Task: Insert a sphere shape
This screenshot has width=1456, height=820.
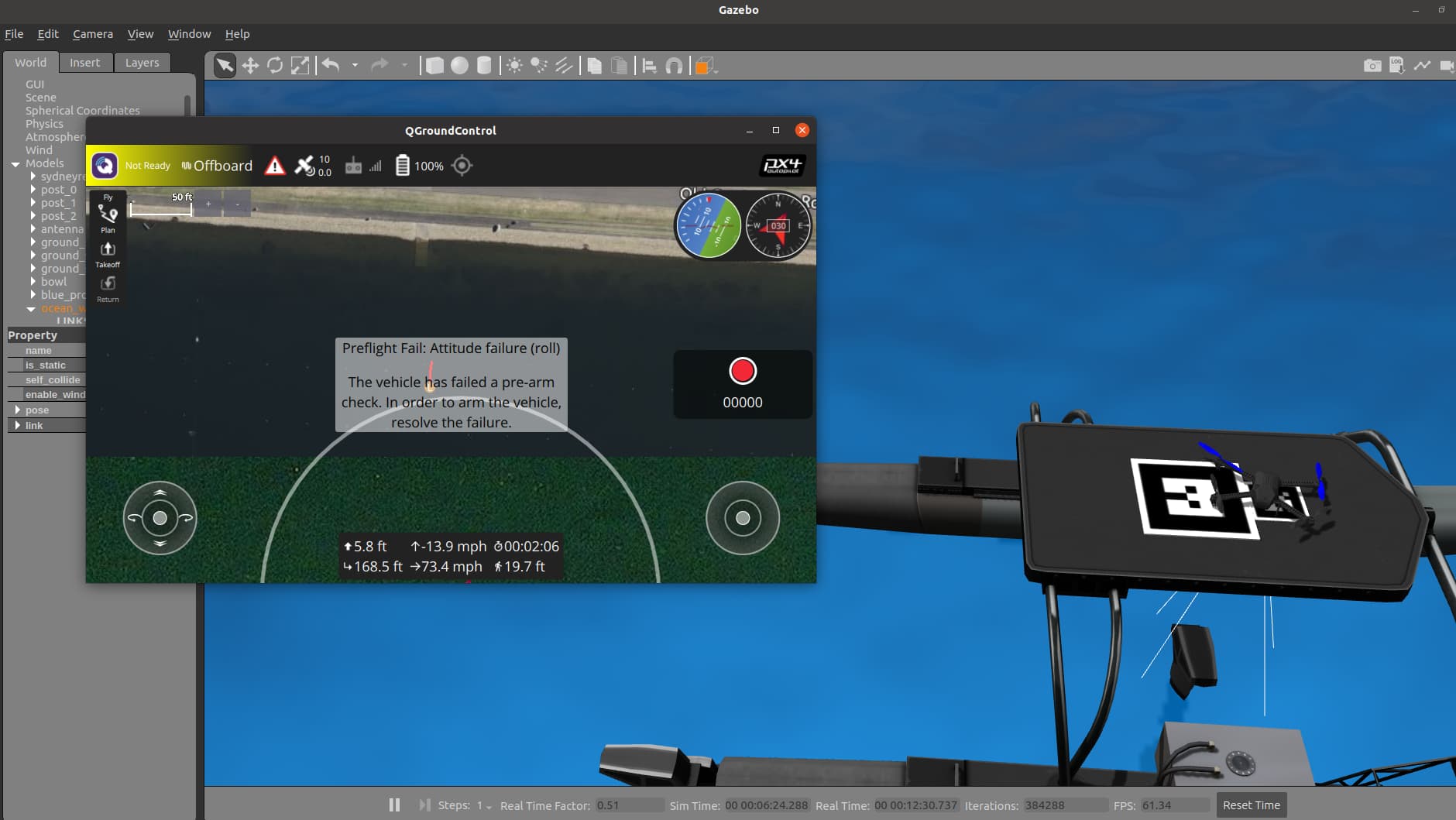Action: point(459,66)
